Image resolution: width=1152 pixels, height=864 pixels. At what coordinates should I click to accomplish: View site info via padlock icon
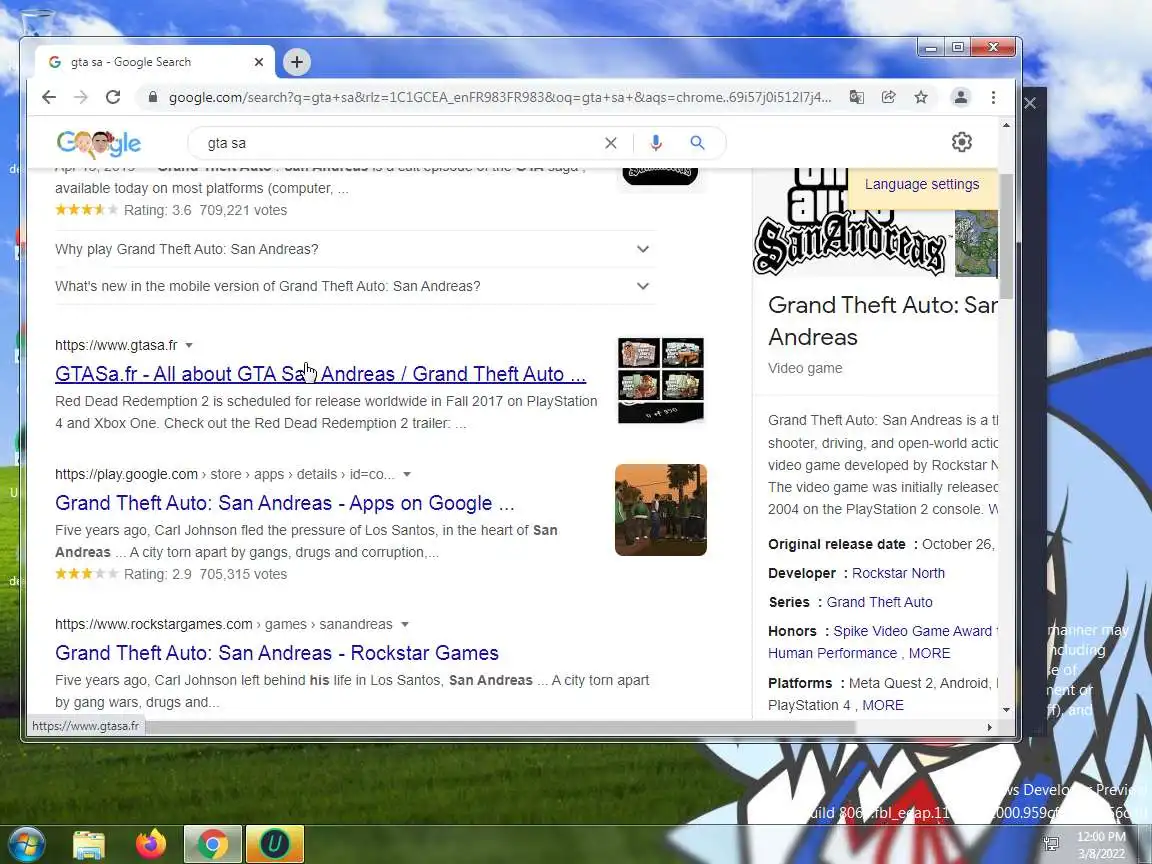(153, 97)
